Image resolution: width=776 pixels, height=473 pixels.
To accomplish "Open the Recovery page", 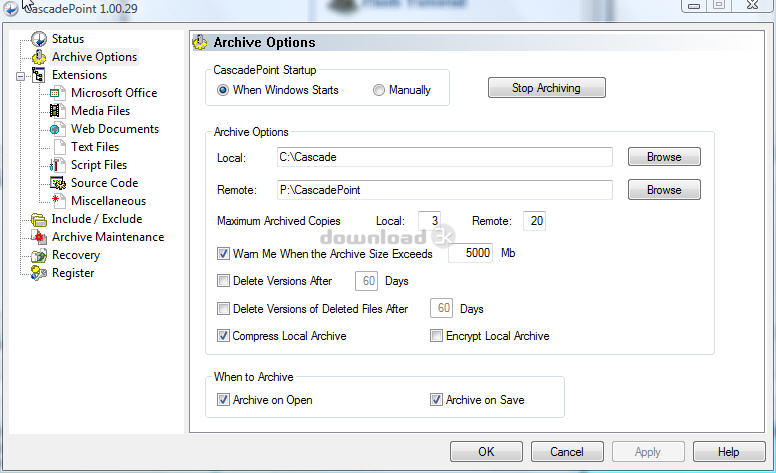I will pyautogui.click(x=76, y=255).
